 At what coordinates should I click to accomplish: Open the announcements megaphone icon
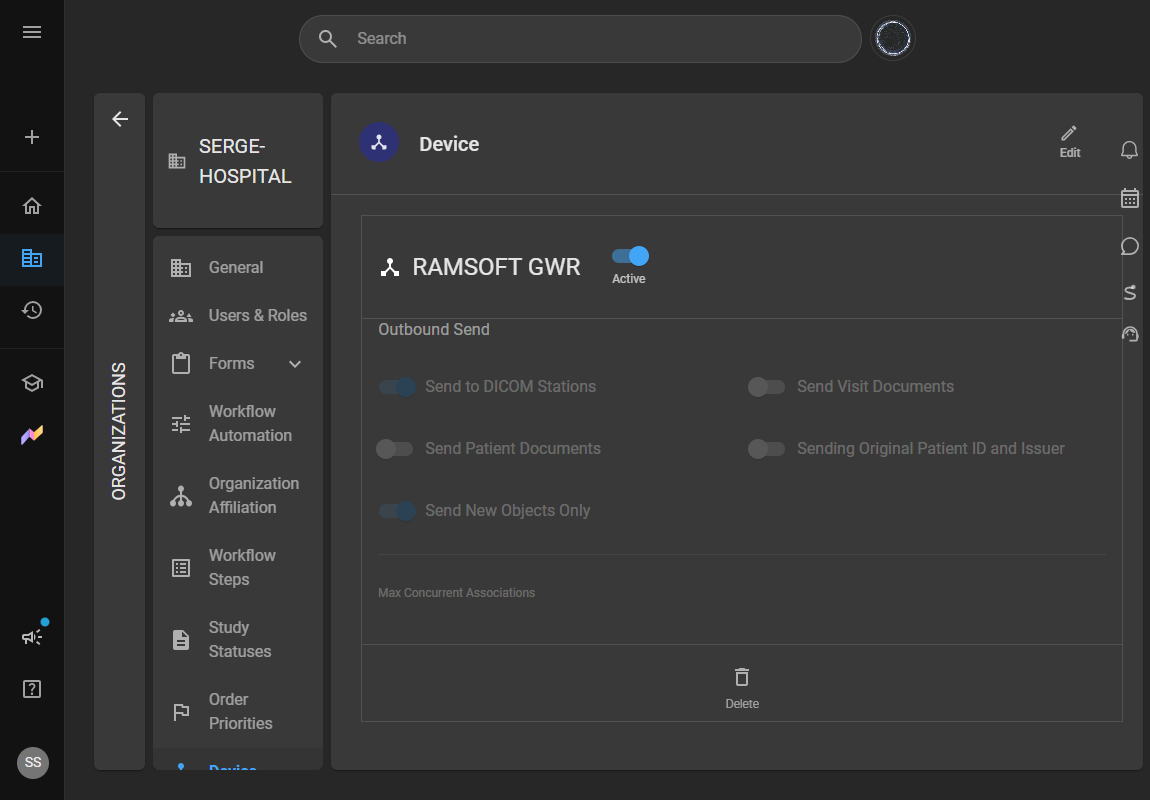pyautogui.click(x=32, y=636)
